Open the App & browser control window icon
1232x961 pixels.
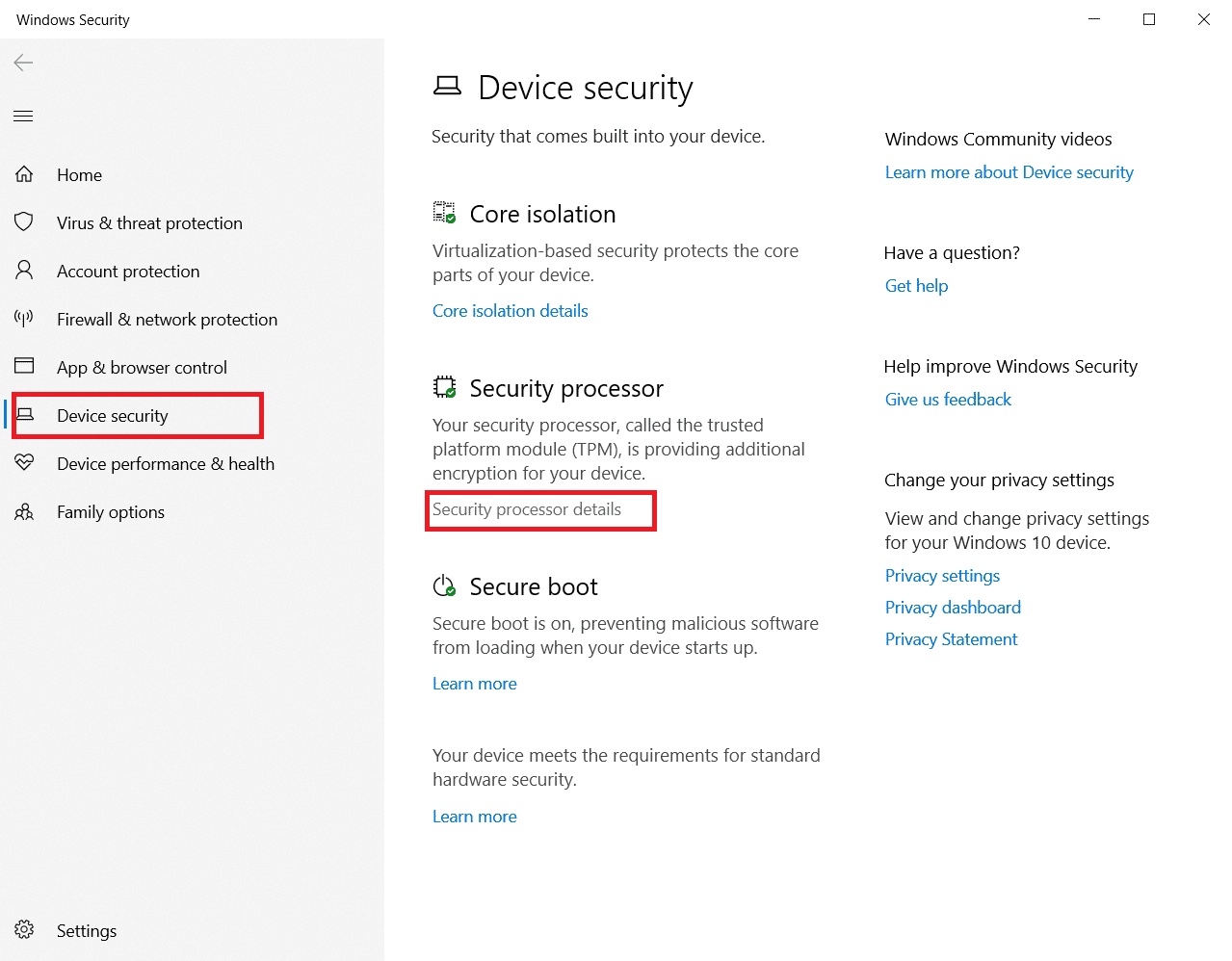[24, 367]
